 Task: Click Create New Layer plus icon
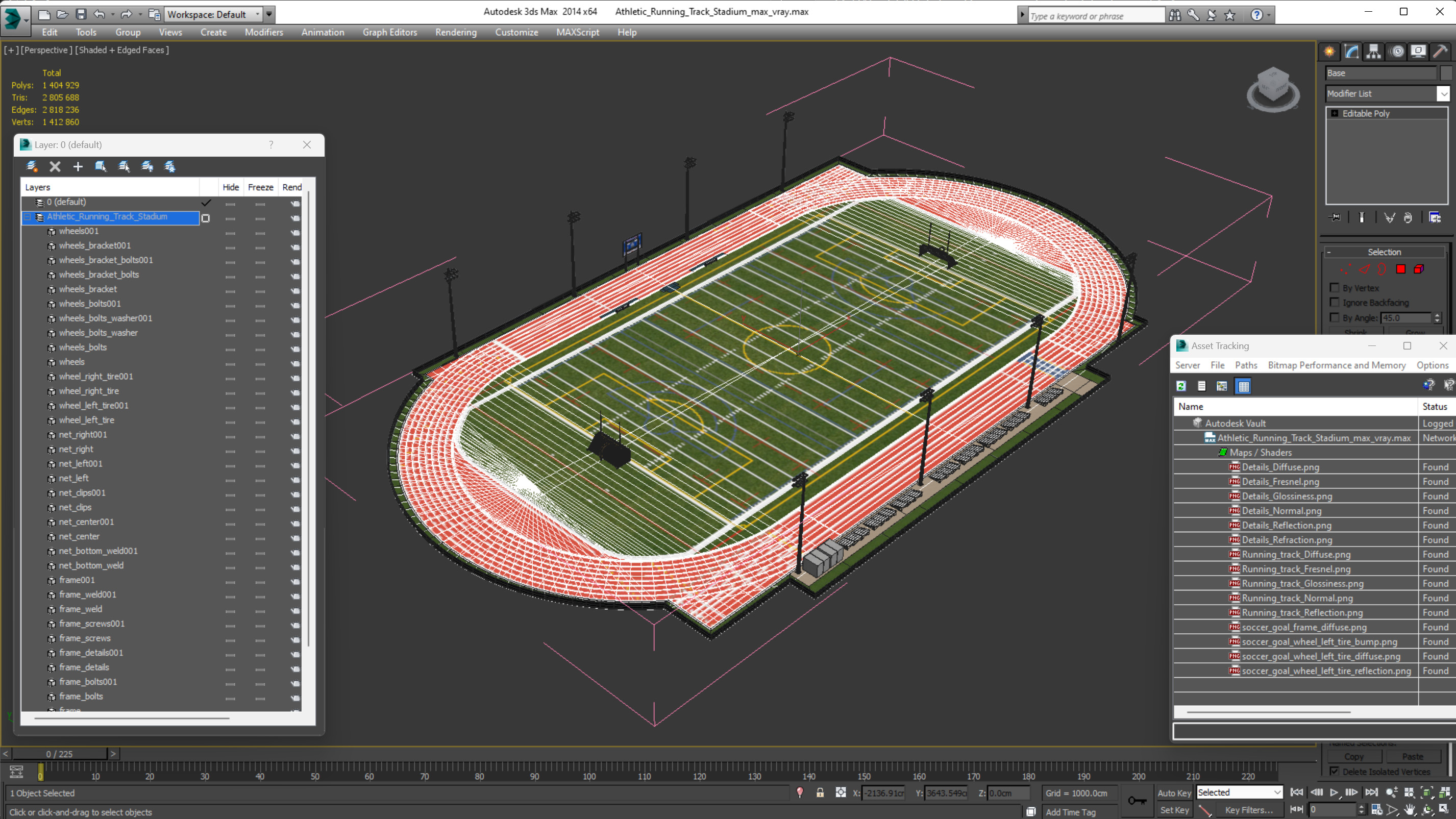pyautogui.click(x=78, y=166)
